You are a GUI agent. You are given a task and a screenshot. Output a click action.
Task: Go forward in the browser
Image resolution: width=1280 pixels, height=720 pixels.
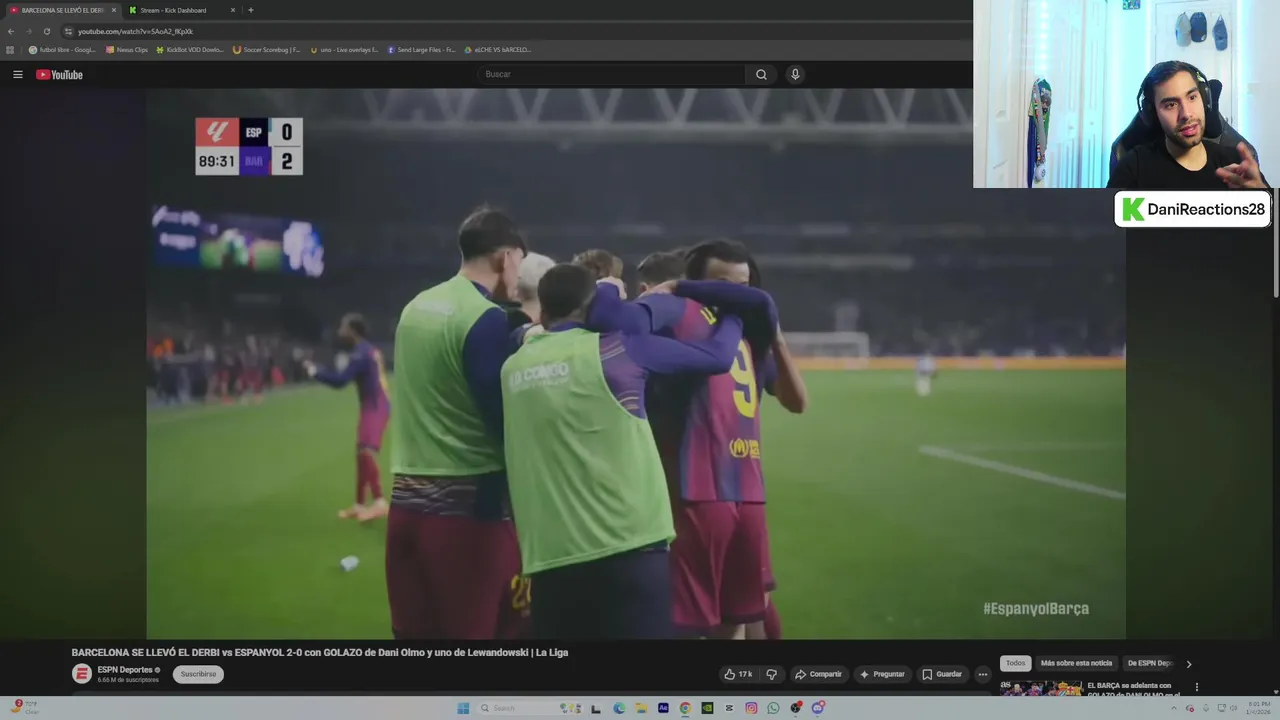point(28,31)
